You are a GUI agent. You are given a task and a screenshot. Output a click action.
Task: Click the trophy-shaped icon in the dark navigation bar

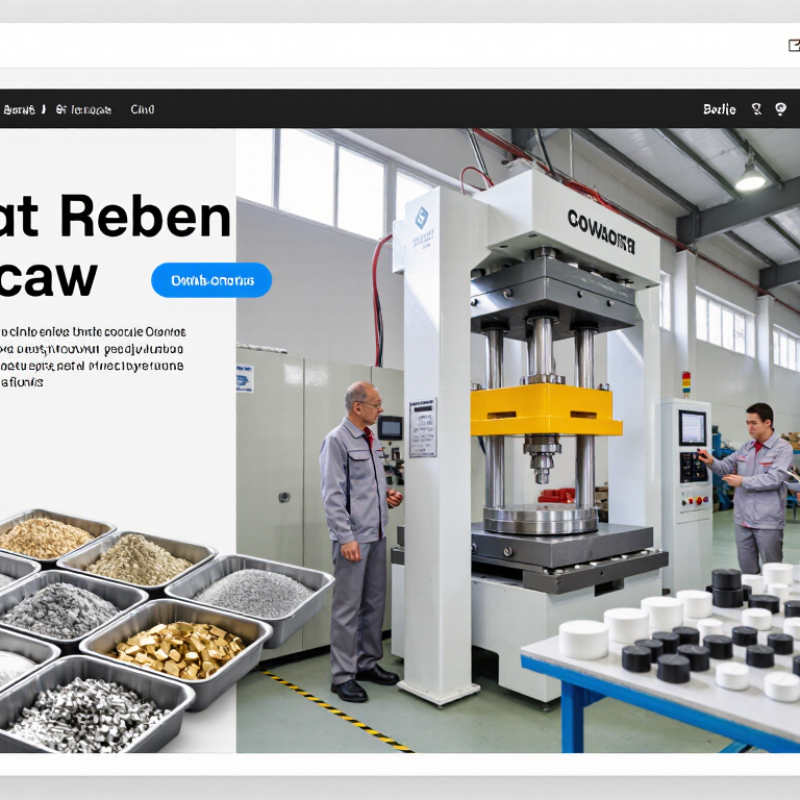(x=756, y=109)
